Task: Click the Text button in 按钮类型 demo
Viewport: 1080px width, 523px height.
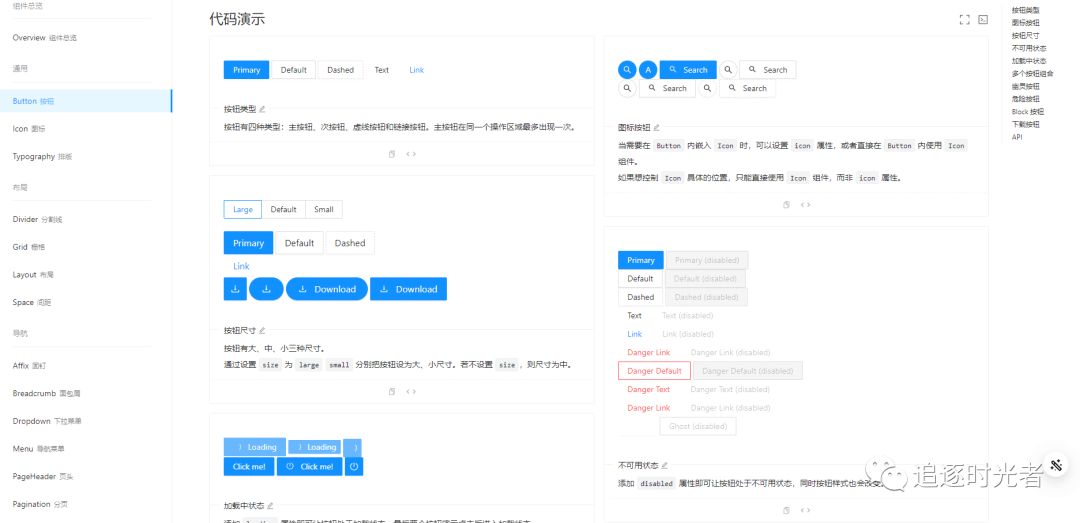Action: pyautogui.click(x=382, y=70)
